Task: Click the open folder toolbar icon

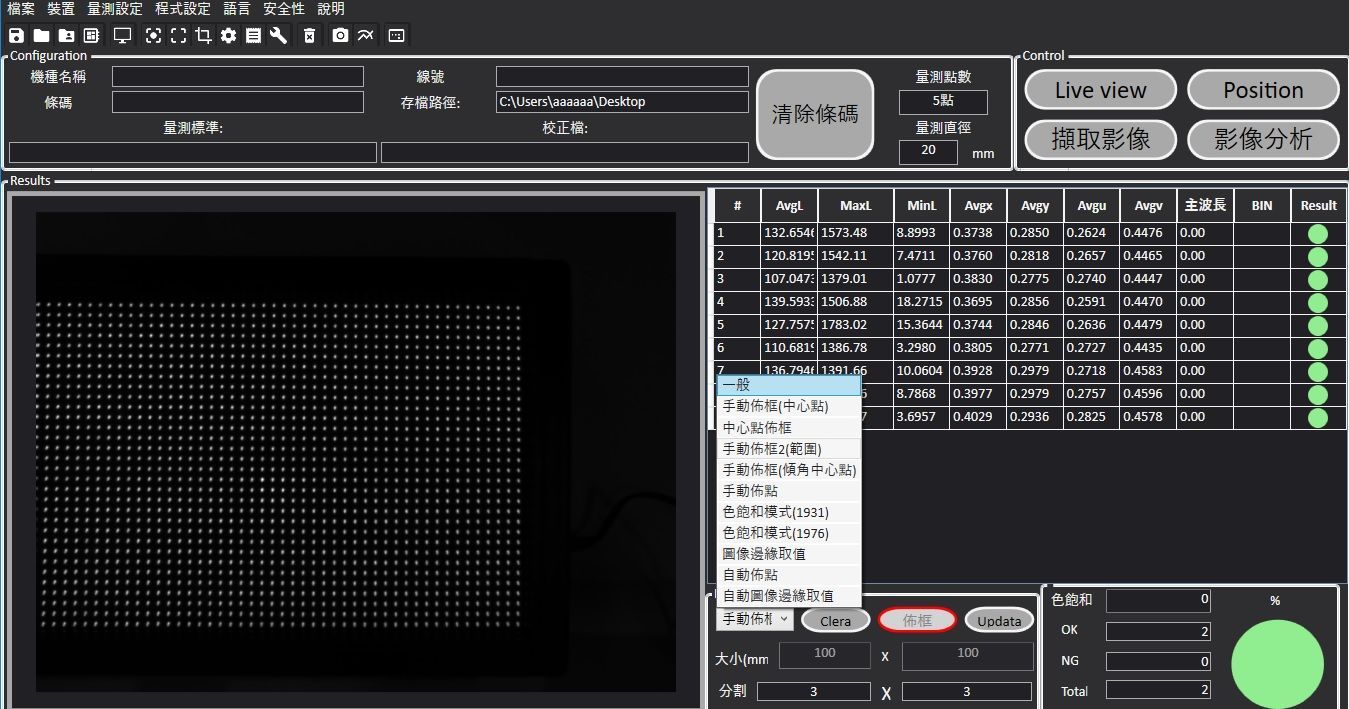Action: (x=41, y=35)
